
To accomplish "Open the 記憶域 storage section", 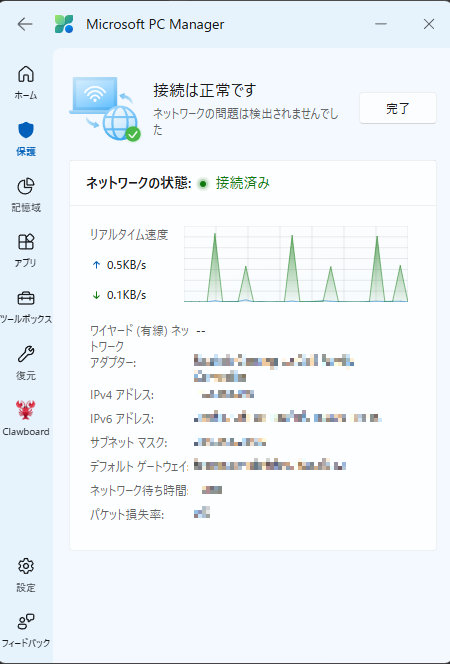I will coord(26,195).
